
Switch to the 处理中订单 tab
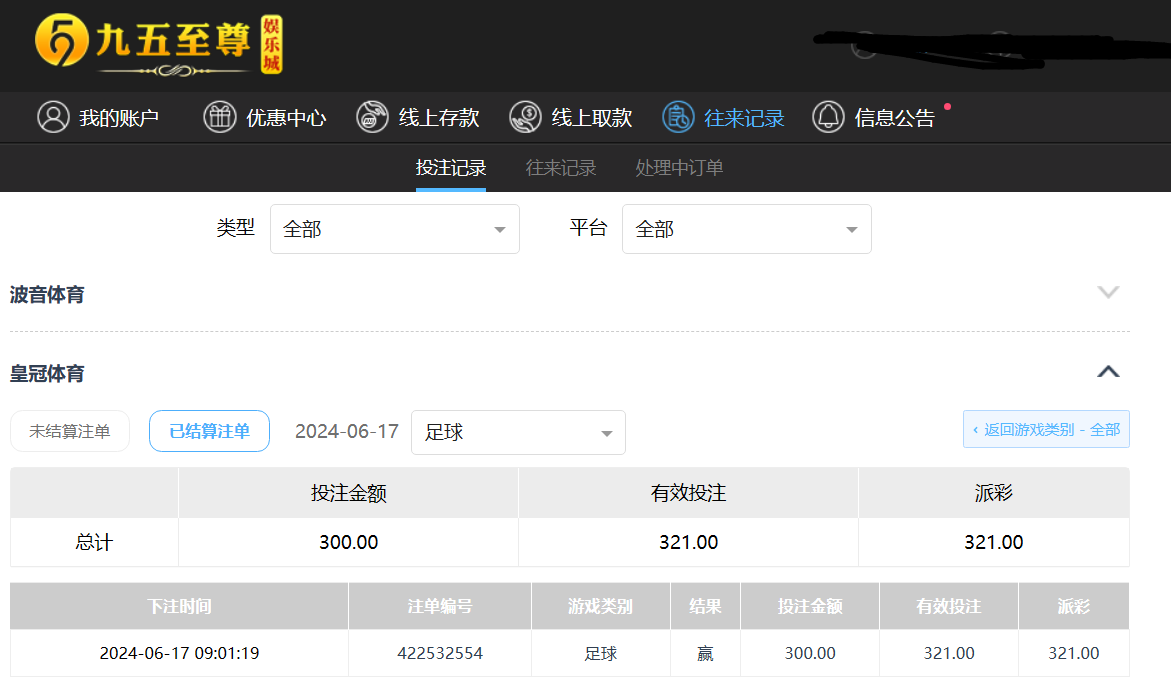[679, 168]
